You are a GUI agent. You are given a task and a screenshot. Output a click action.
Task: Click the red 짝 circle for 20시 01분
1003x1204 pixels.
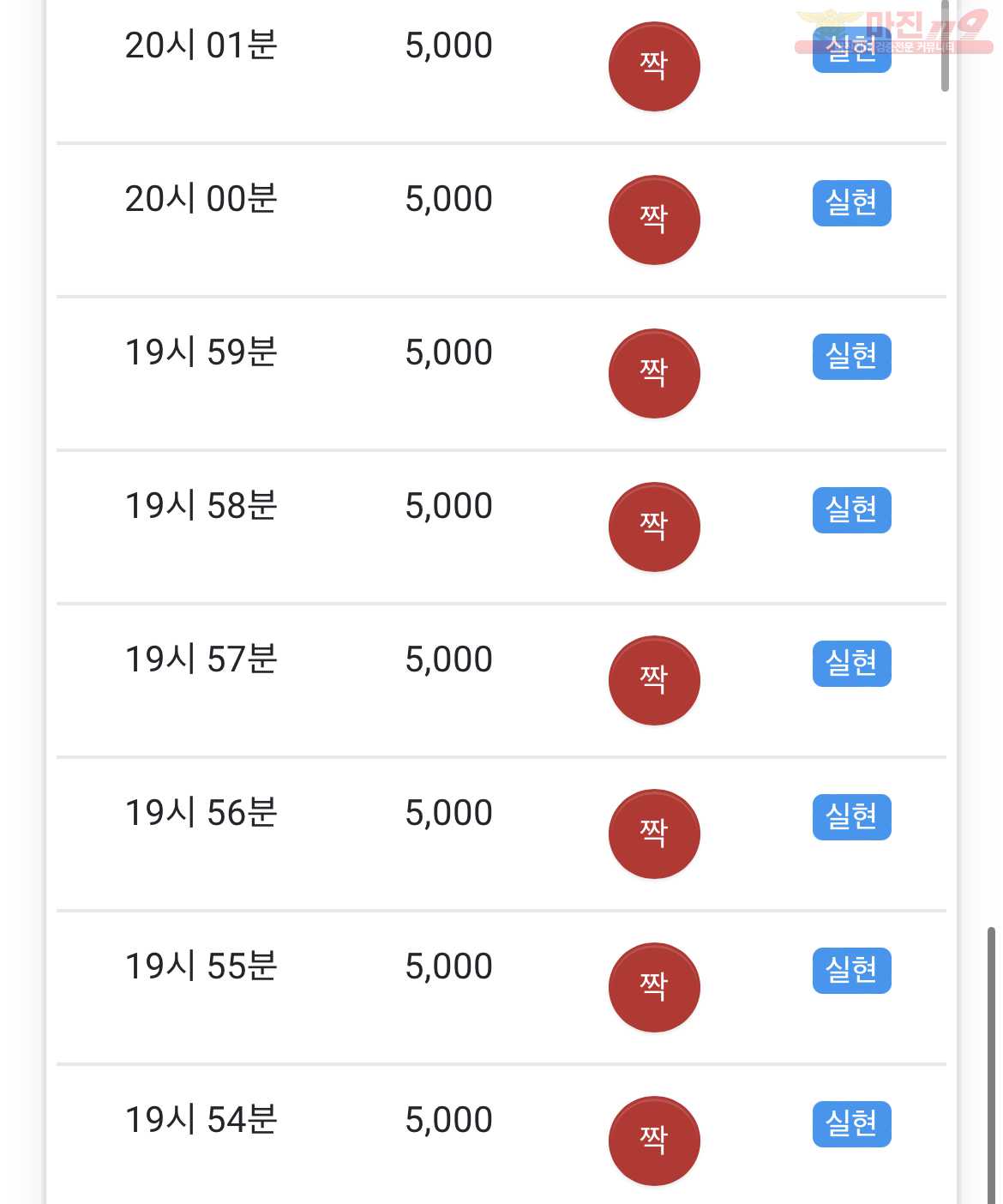point(654,67)
